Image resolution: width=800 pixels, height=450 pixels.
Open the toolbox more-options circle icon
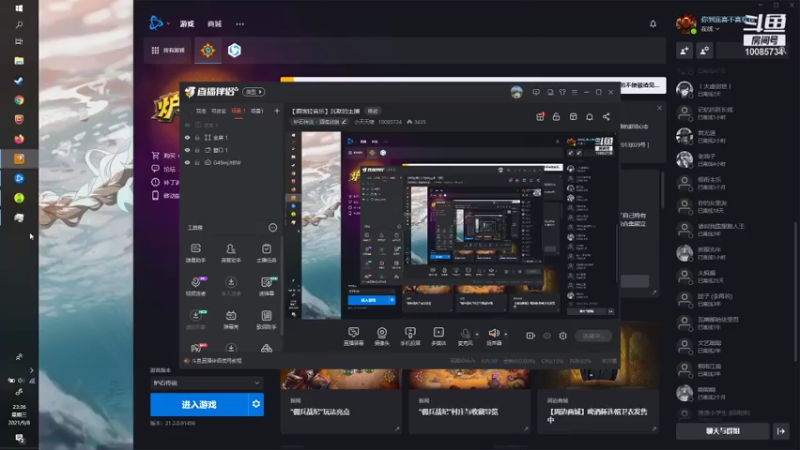(273, 228)
